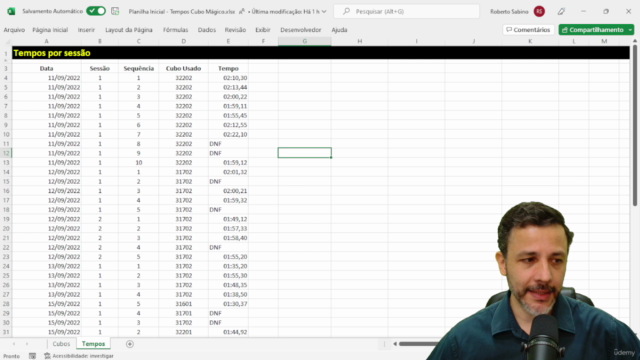Open the Ajuda ribbon tab
Viewport: 640px width, 360px height.
(339, 30)
